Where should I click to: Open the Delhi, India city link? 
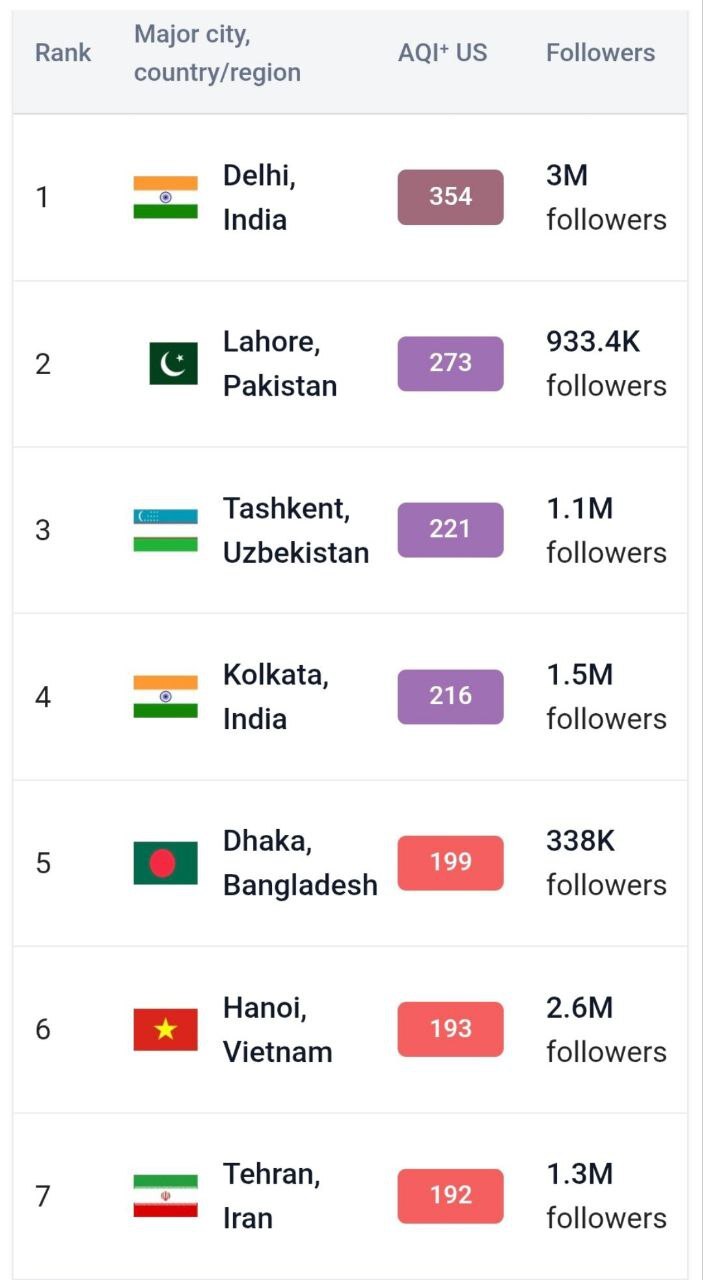click(259, 197)
